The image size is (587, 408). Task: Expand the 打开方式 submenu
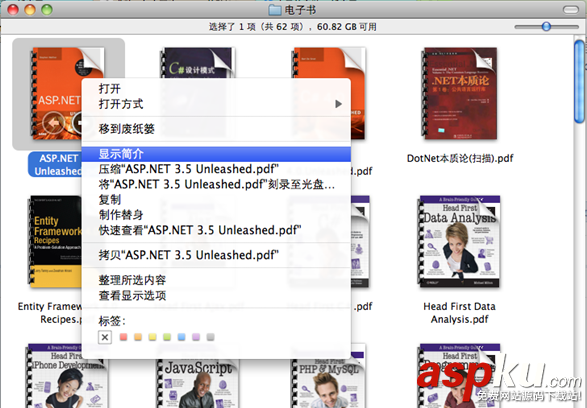(216, 104)
